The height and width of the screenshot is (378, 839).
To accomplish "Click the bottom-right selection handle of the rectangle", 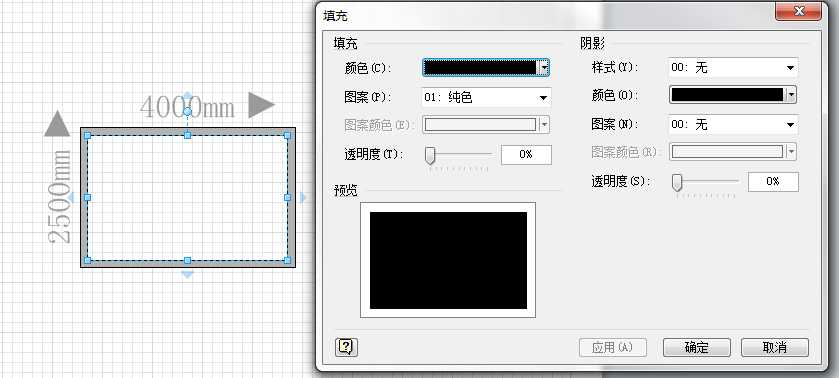I will [287, 260].
